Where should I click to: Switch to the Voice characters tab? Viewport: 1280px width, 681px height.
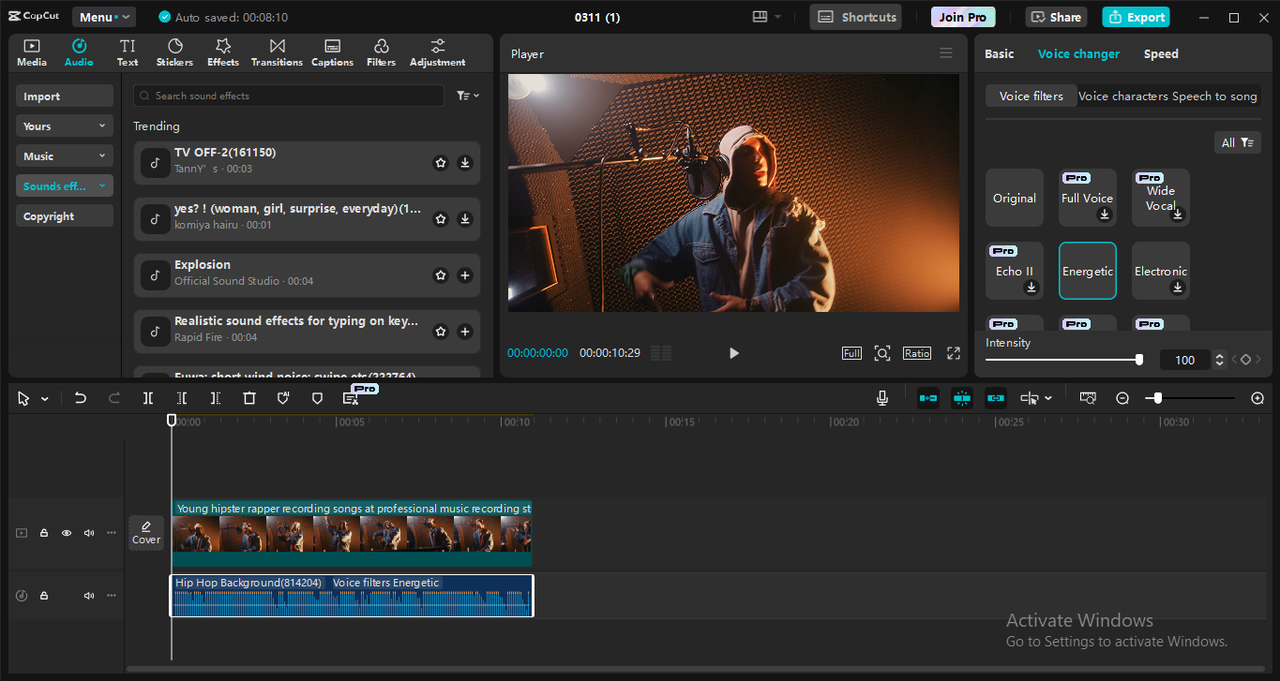pos(1123,96)
